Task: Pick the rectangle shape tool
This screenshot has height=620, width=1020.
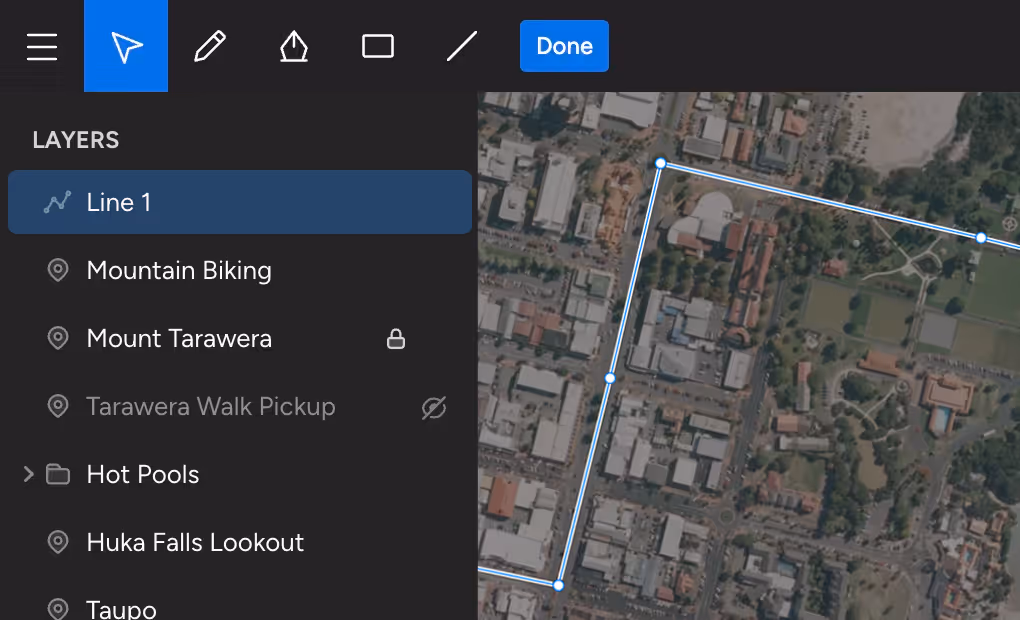Action: coord(378,46)
